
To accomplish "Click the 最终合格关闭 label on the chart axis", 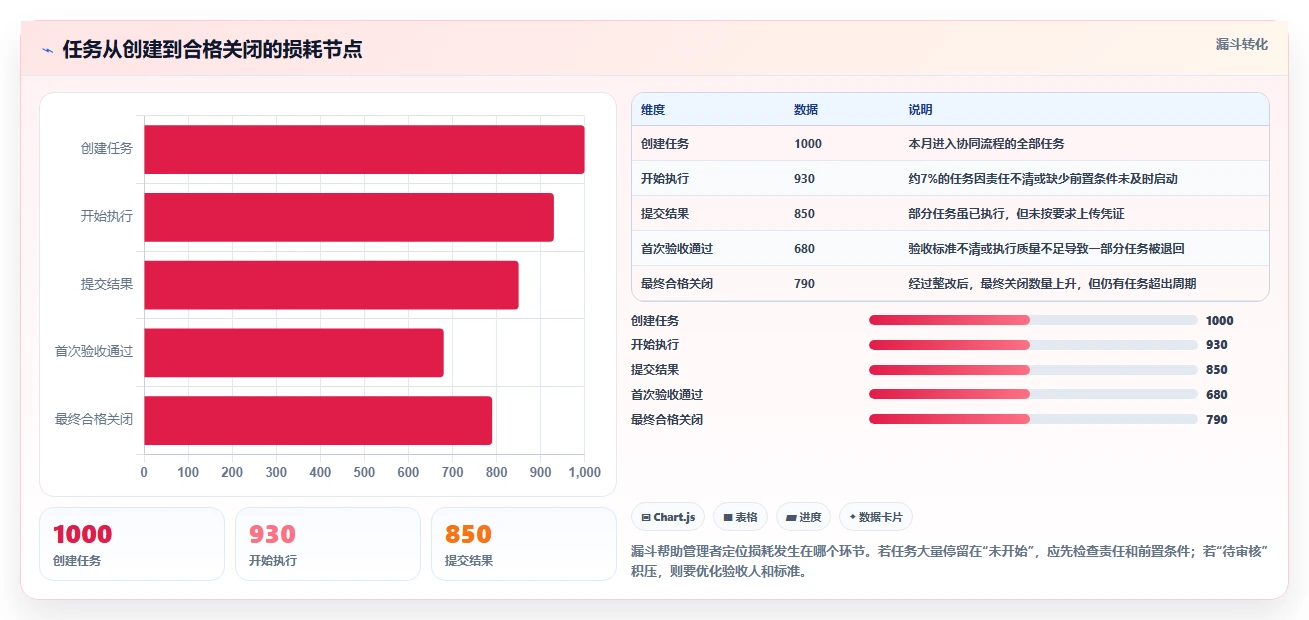I will tap(94, 420).
